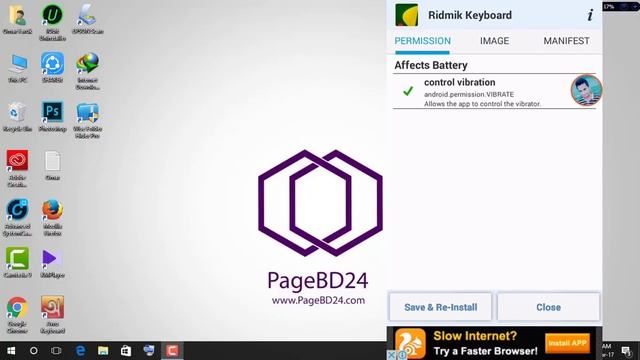Click the network-computer icon on taskbar
This screenshot has width=640, height=360.
[x=149, y=351]
